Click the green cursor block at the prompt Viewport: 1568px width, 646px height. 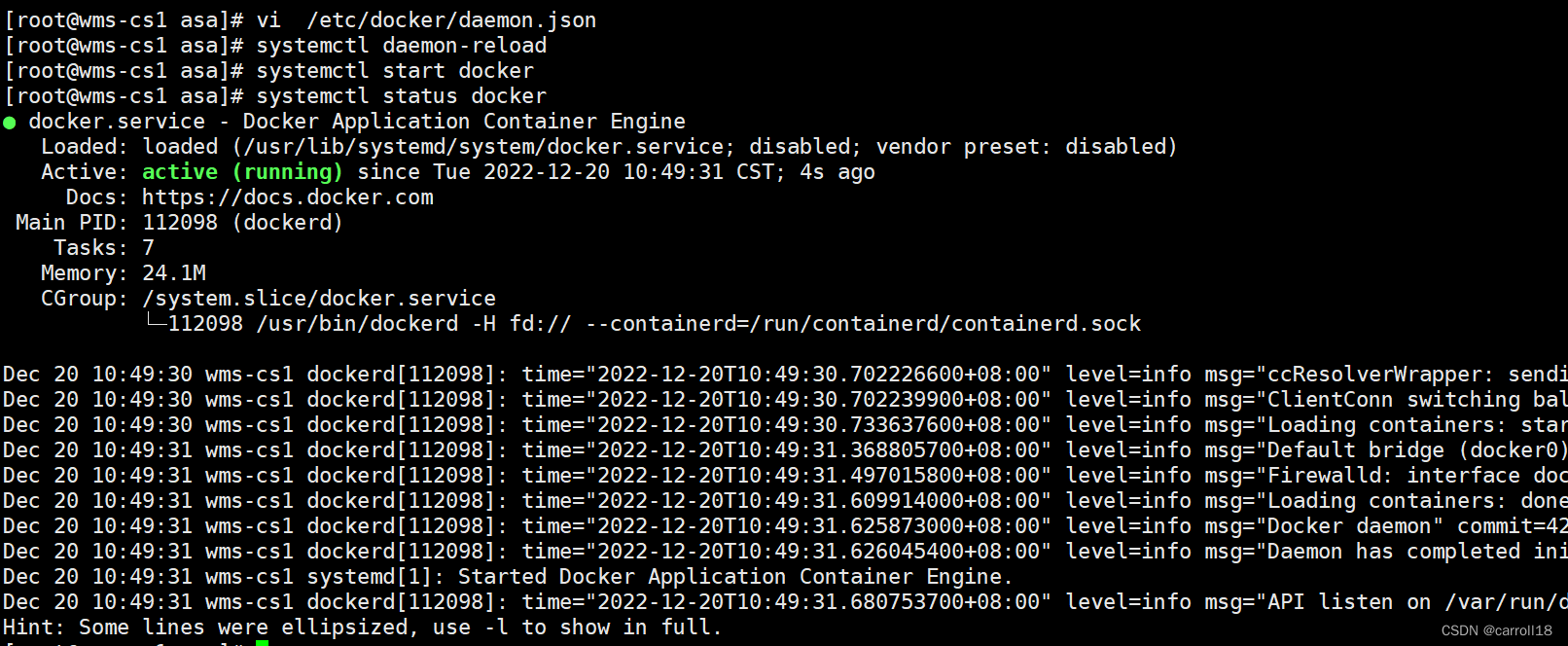pos(262,642)
